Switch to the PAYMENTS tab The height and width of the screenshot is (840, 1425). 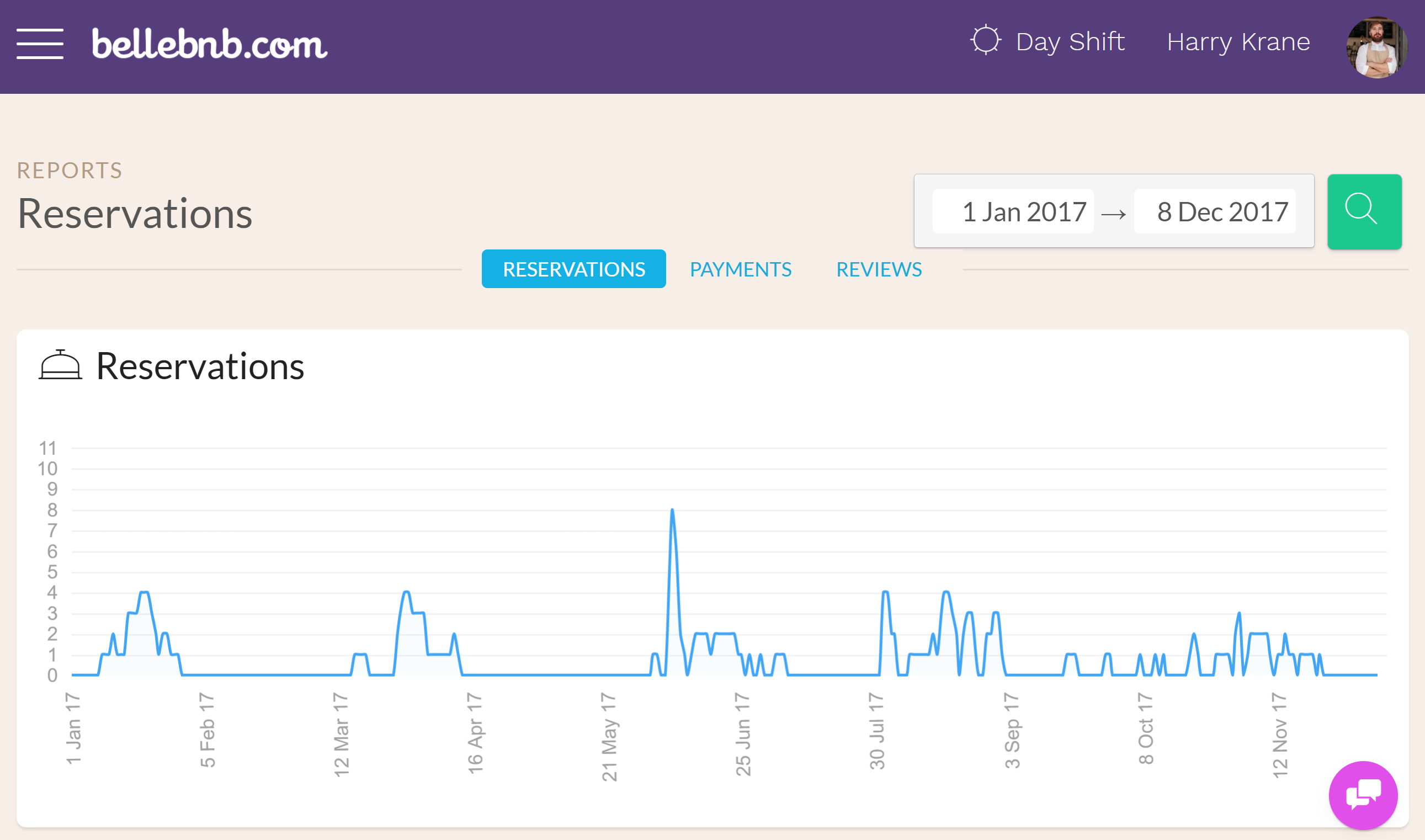pyautogui.click(x=740, y=268)
